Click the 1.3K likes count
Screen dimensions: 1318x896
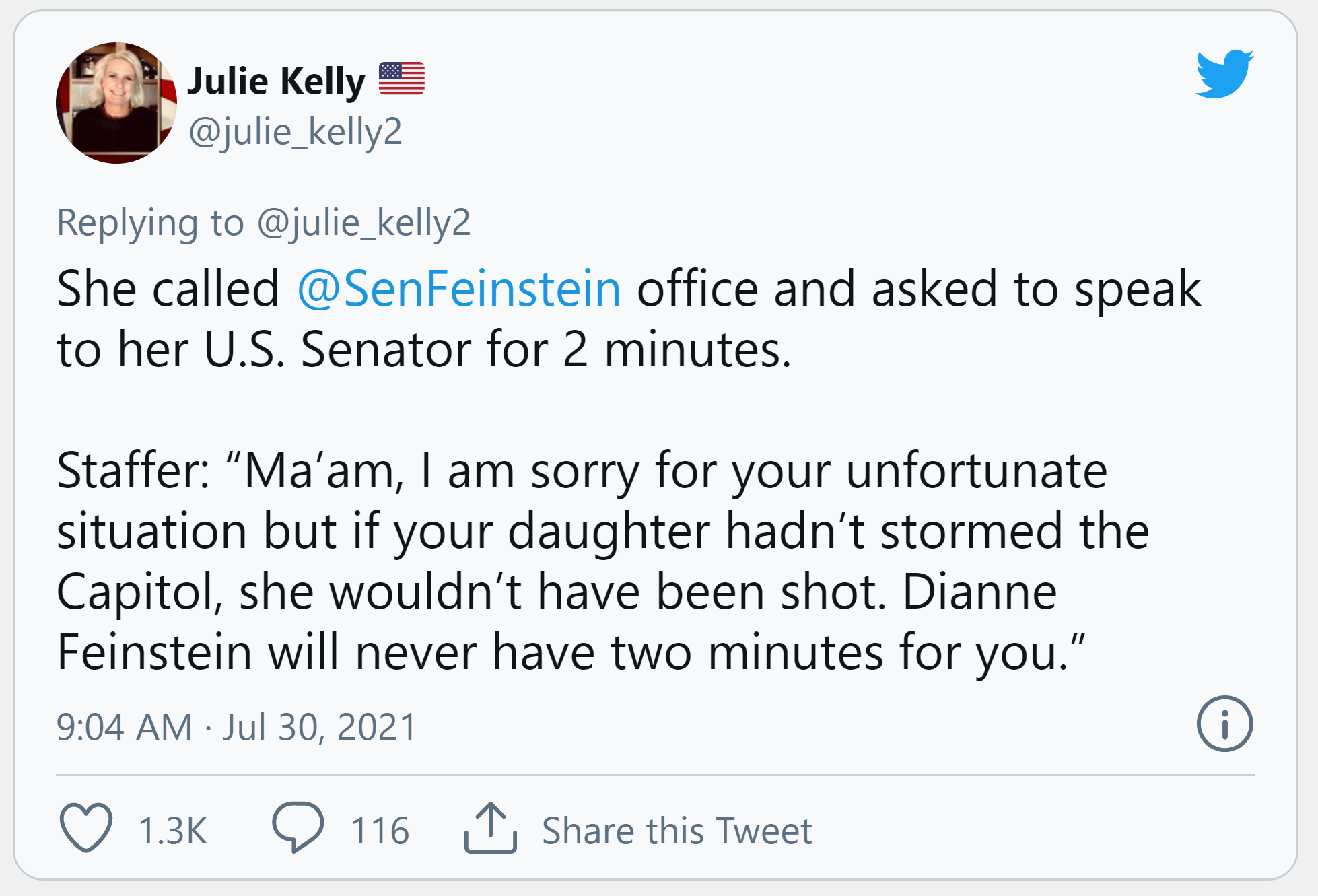tap(172, 831)
